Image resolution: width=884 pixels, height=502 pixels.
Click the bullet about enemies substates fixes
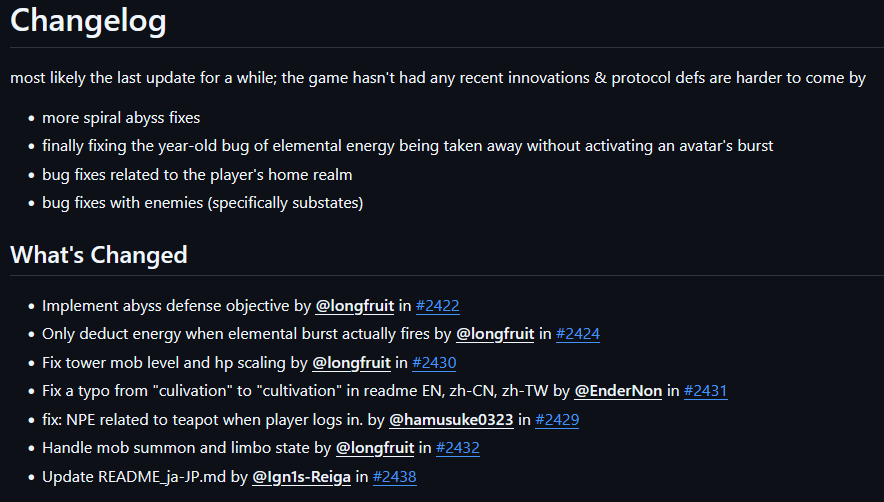(x=202, y=203)
